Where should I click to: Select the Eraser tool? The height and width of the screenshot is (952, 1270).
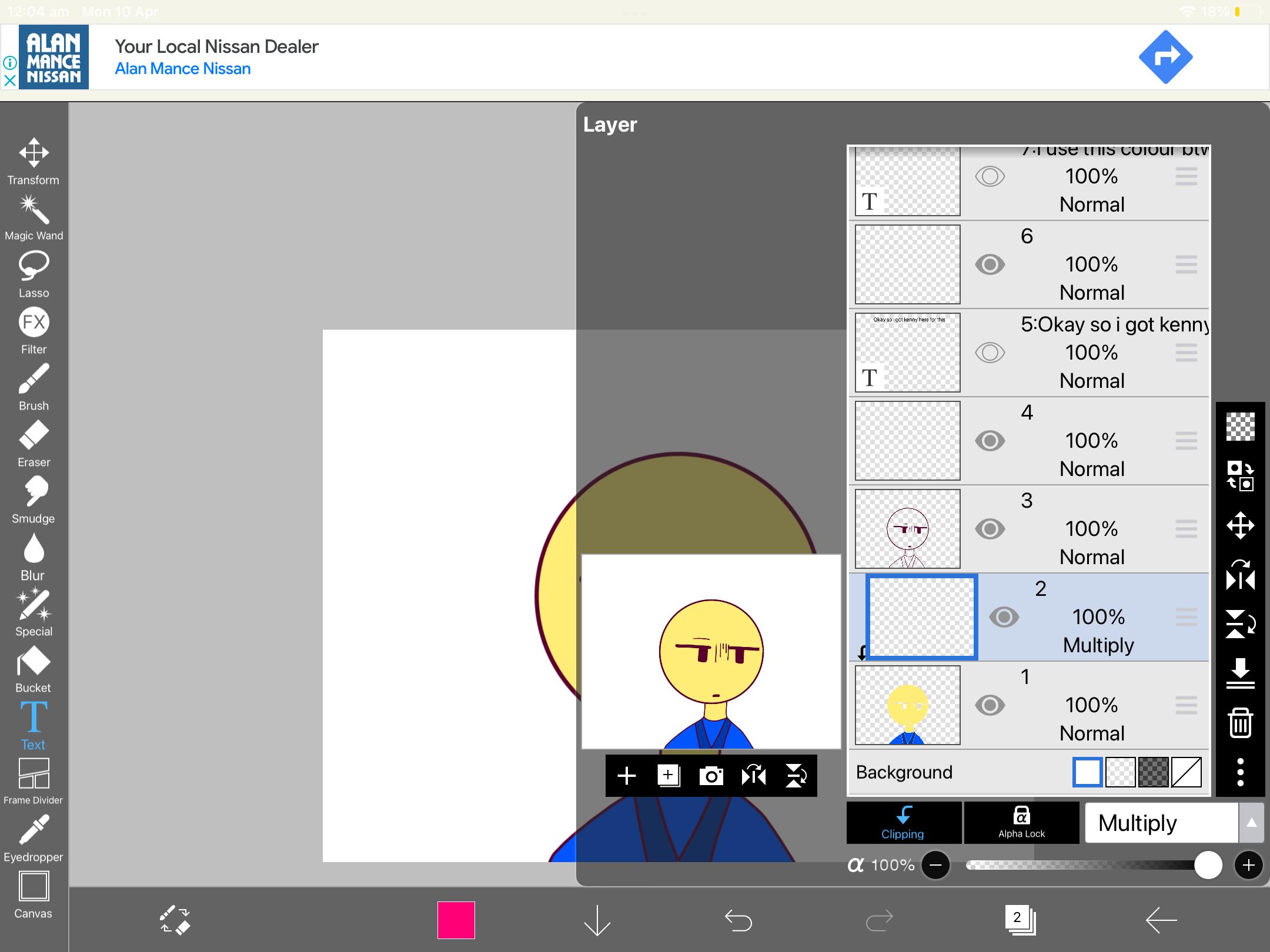coord(34,444)
